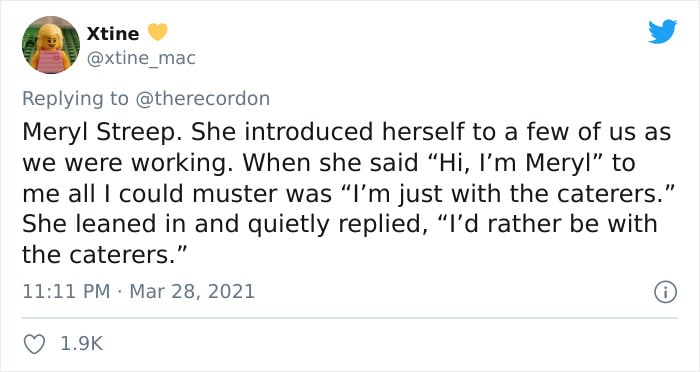Like the tweet using the heart outline icon

34,344
